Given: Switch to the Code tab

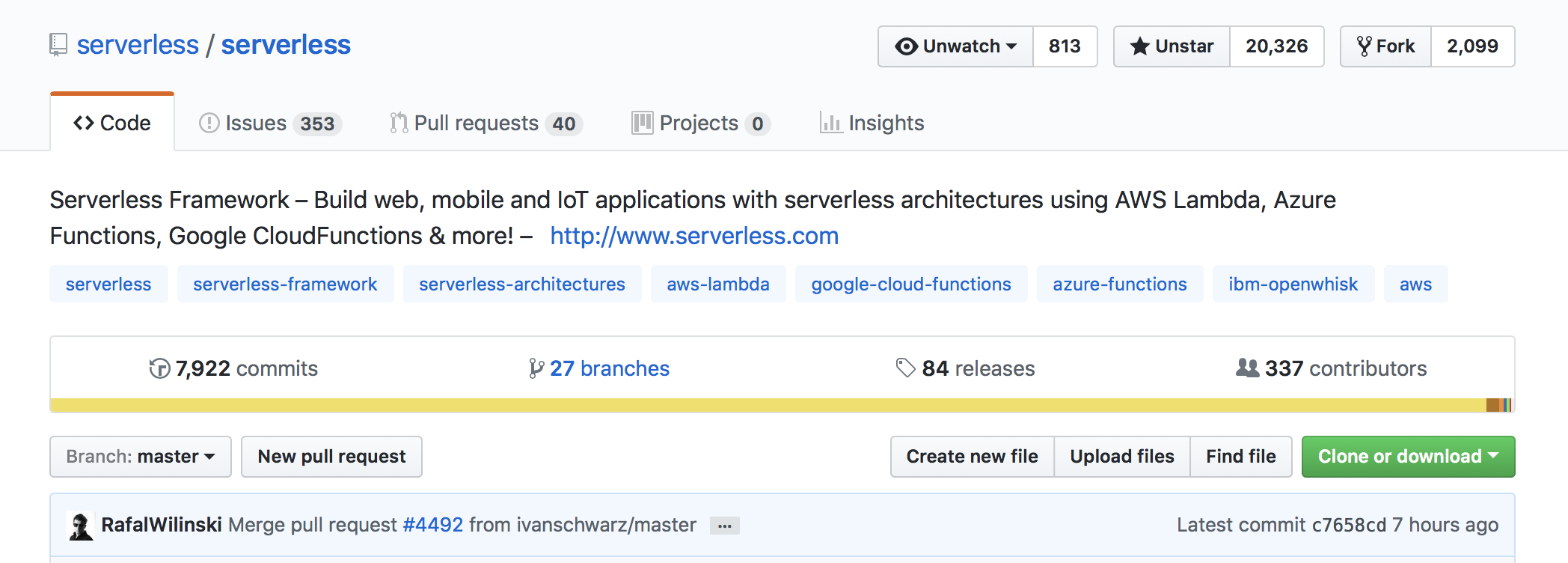Looking at the screenshot, I should point(112,123).
